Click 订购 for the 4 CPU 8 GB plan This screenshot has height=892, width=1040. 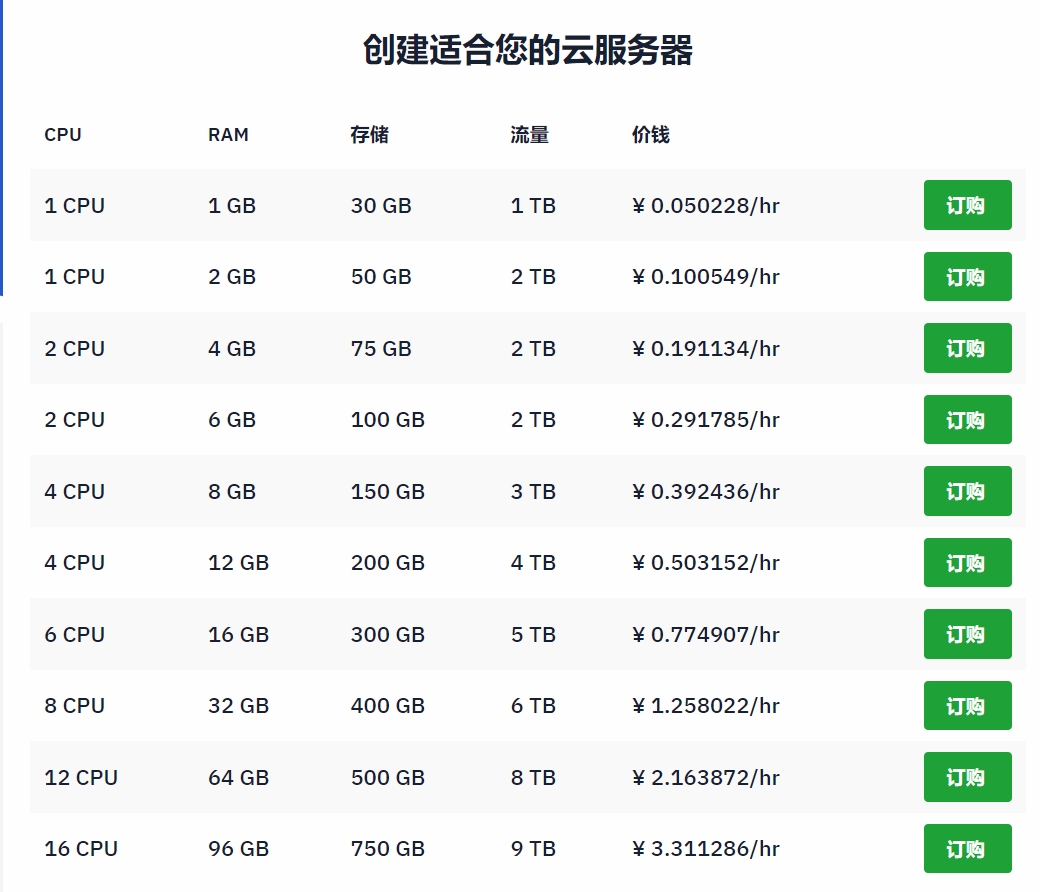click(x=967, y=491)
